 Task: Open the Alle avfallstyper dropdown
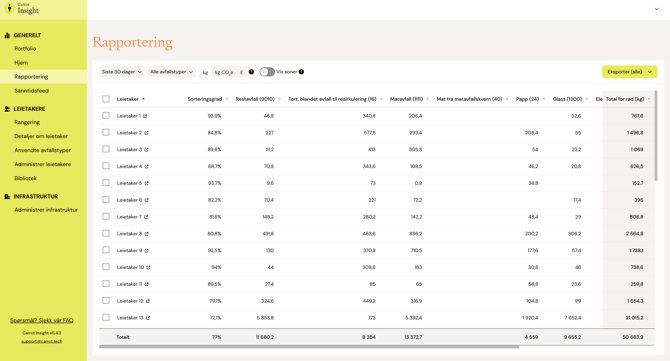pyautogui.click(x=171, y=72)
